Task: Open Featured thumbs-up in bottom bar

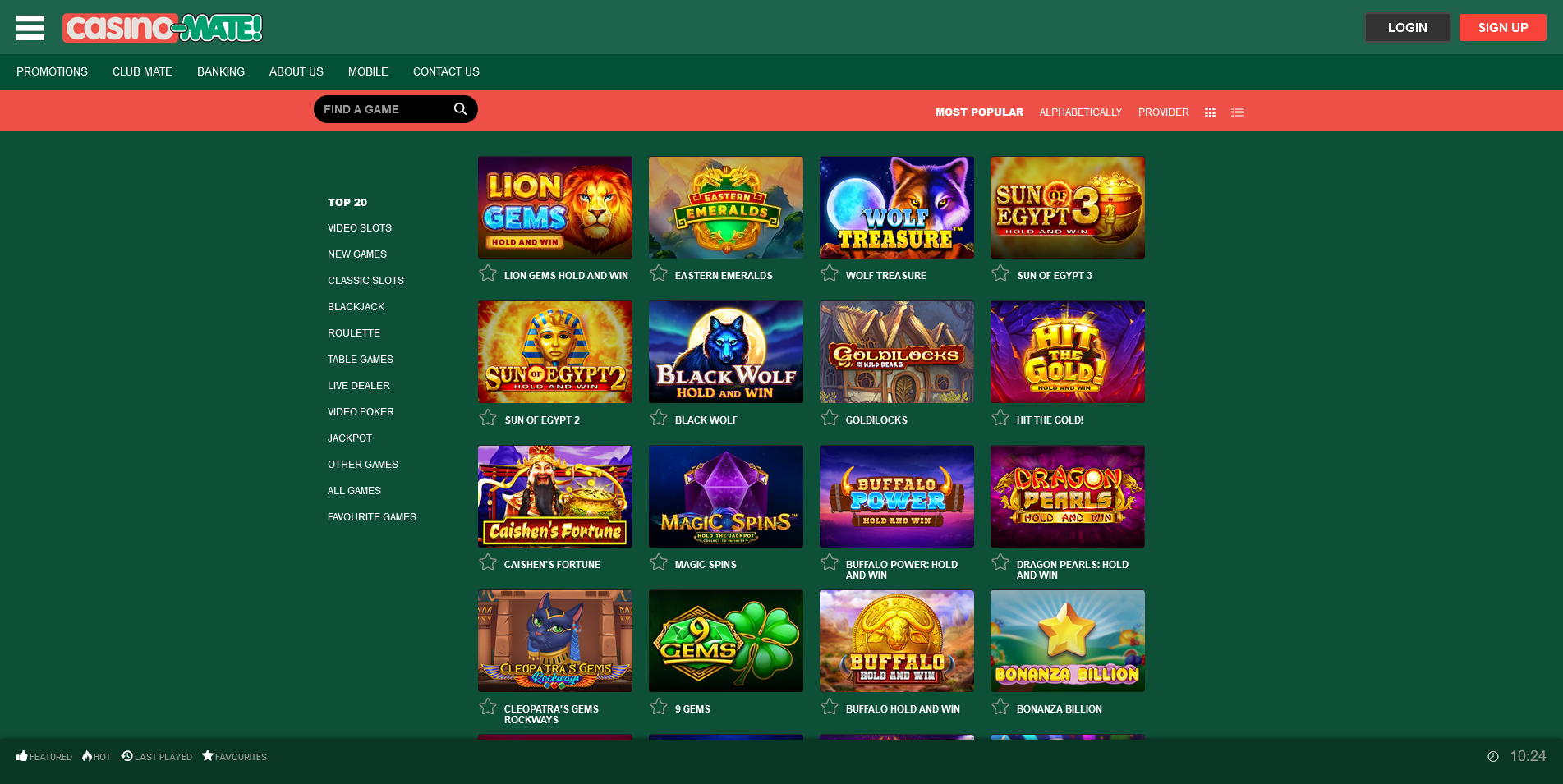Action: pos(22,756)
